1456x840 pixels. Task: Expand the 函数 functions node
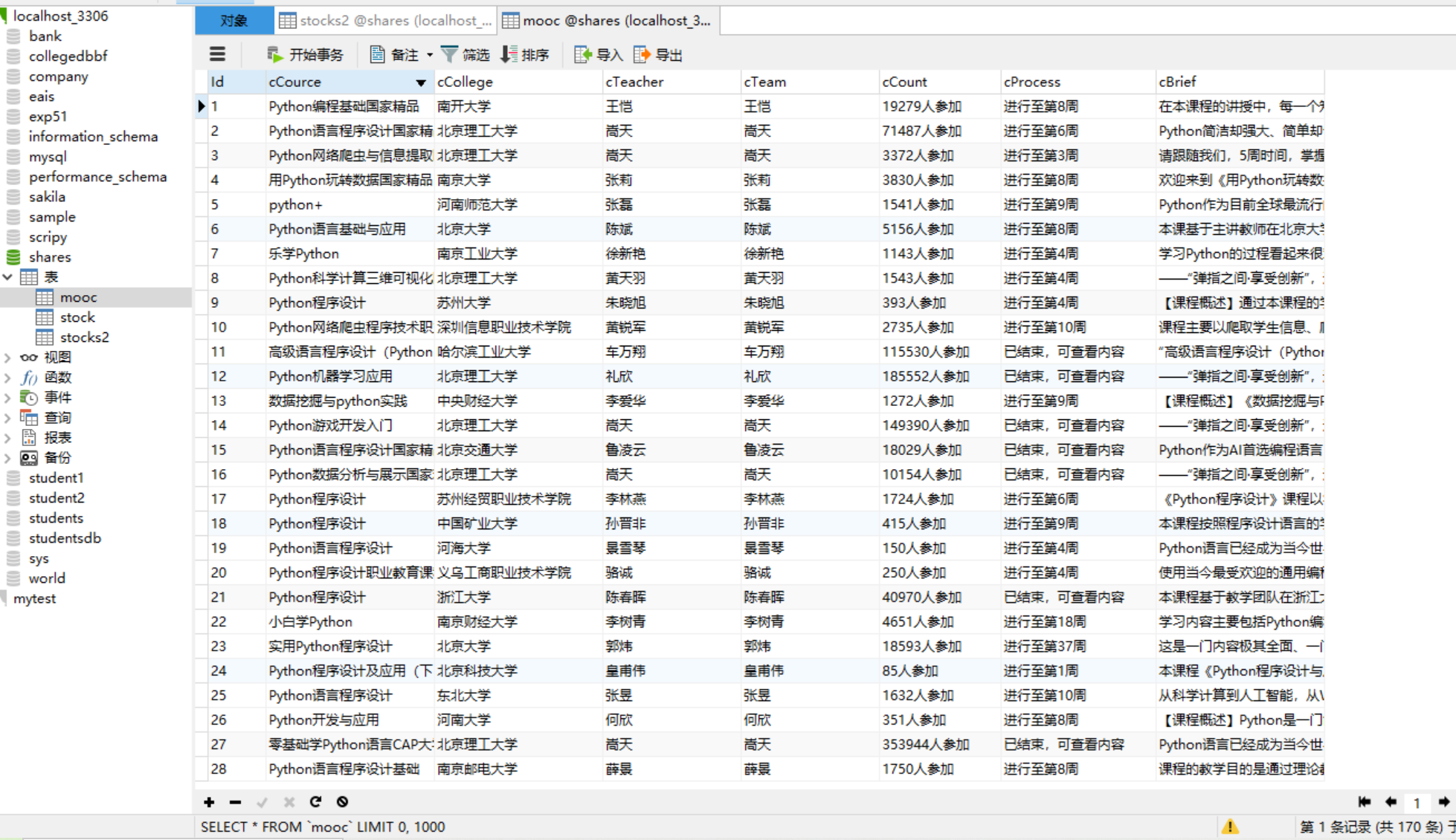pyautogui.click(x=7, y=378)
